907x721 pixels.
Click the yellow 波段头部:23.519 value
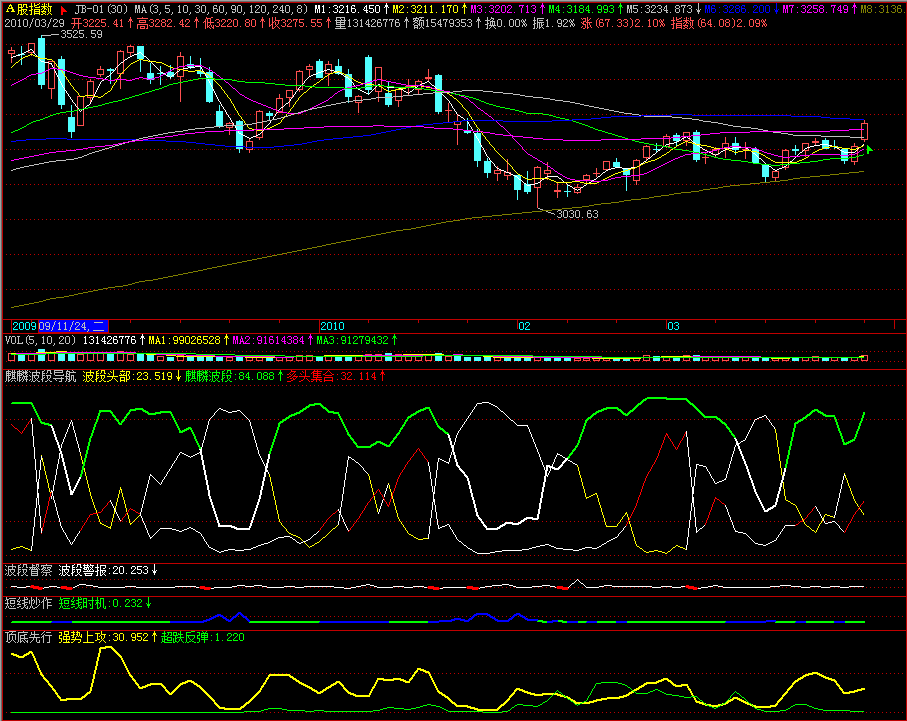128,377
